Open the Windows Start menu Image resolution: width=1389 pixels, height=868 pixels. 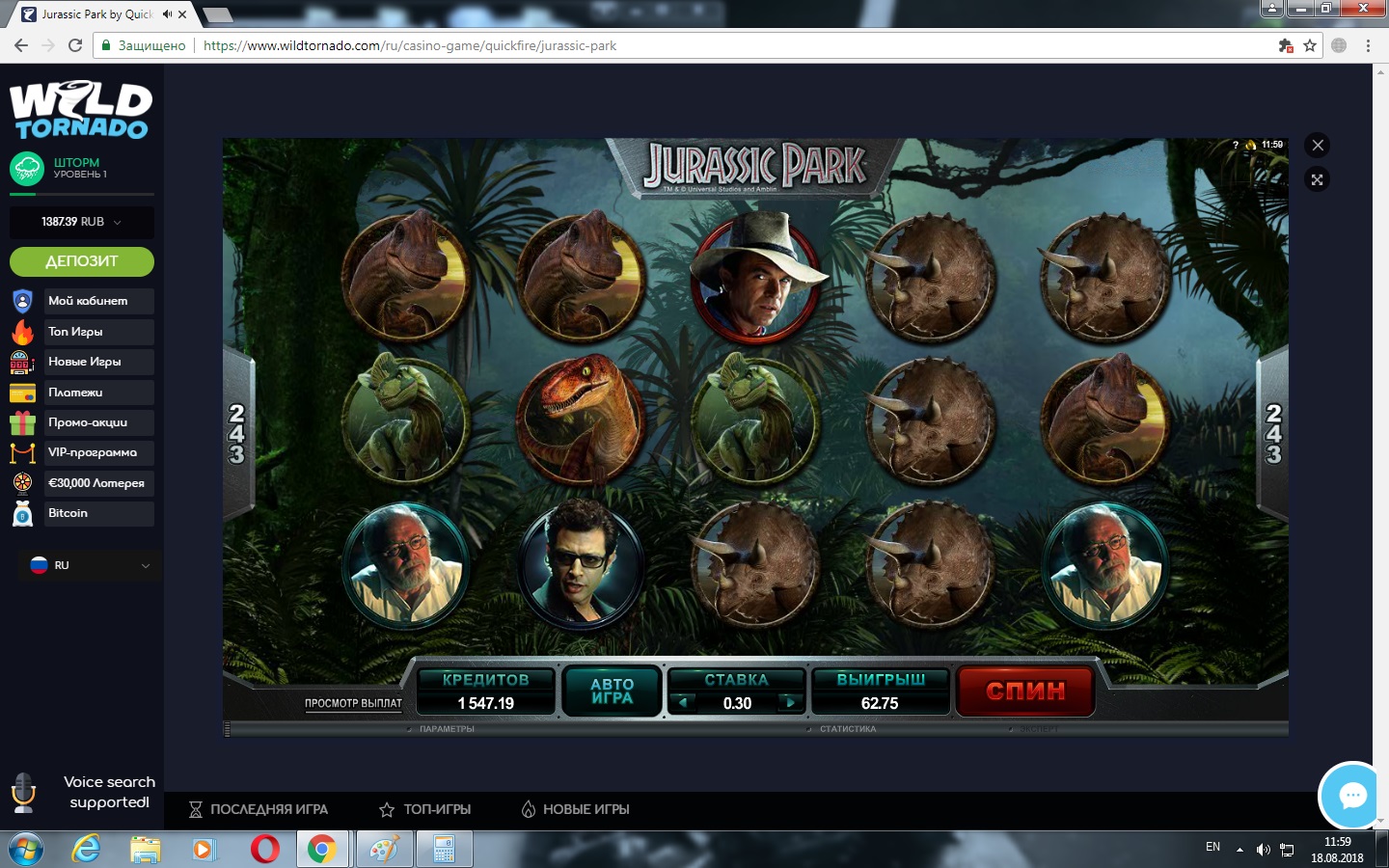(x=26, y=850)
